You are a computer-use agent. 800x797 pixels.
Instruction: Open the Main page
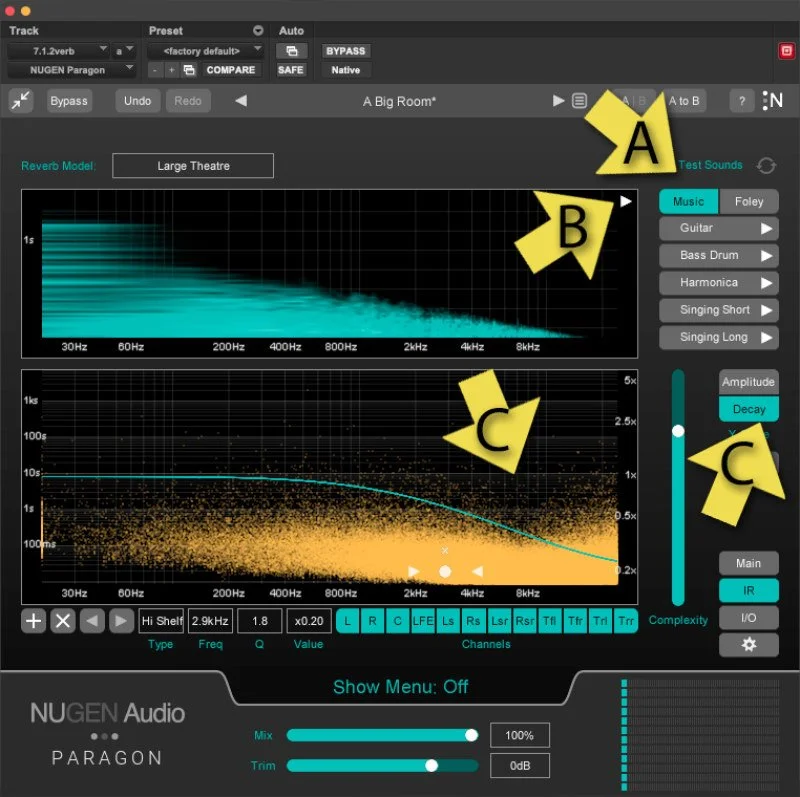(748, 563)
